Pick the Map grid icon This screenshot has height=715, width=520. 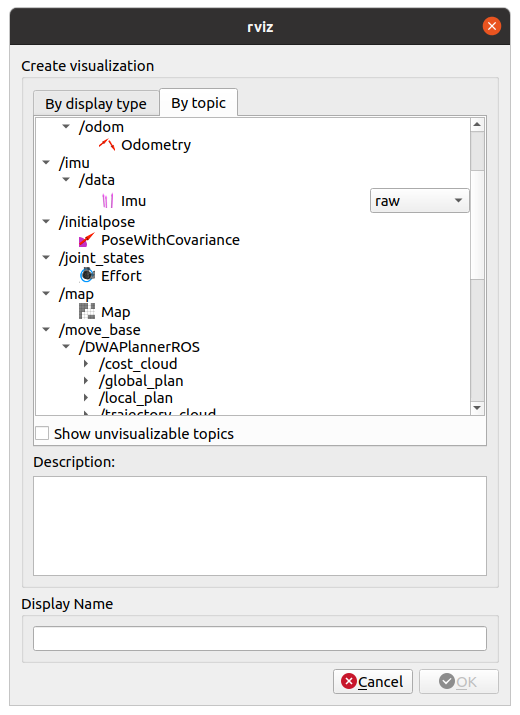87,311
